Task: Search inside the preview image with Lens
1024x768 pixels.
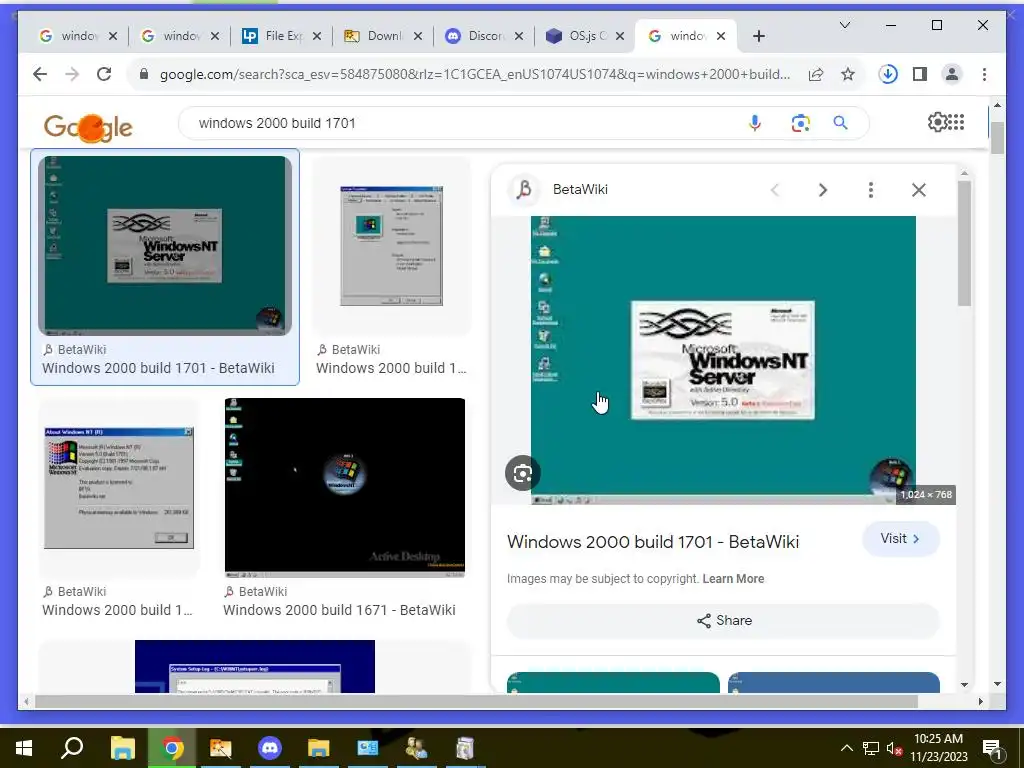Action: [522, 473]
